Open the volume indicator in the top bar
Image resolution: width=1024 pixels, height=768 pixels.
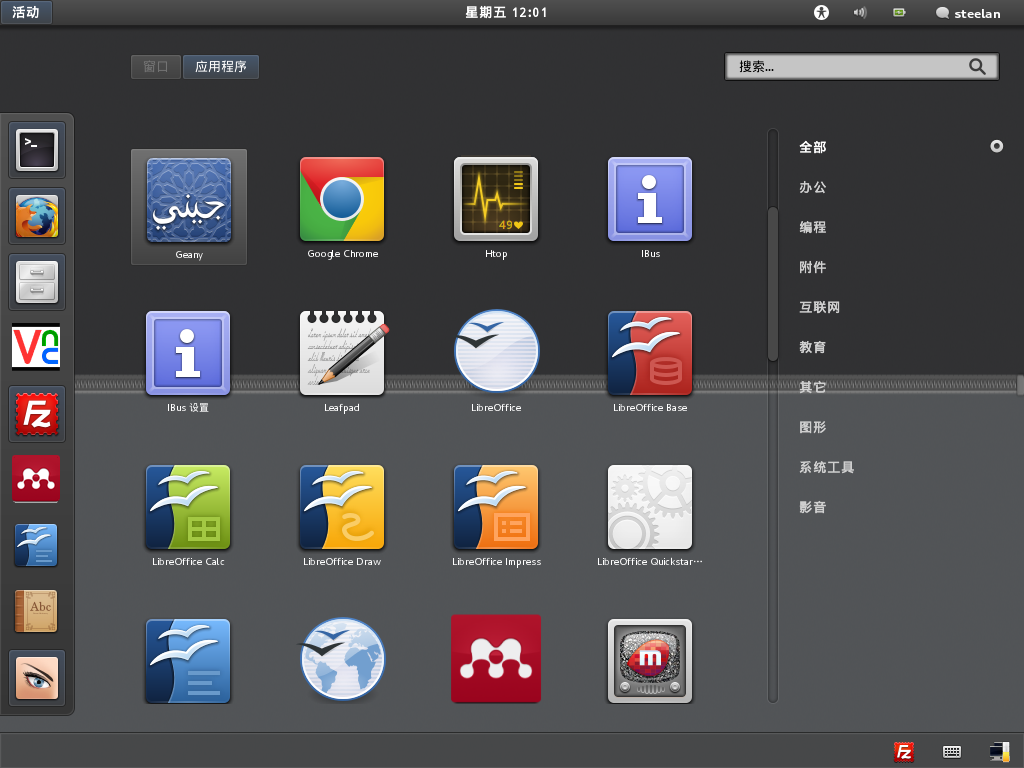pos(861,12)
